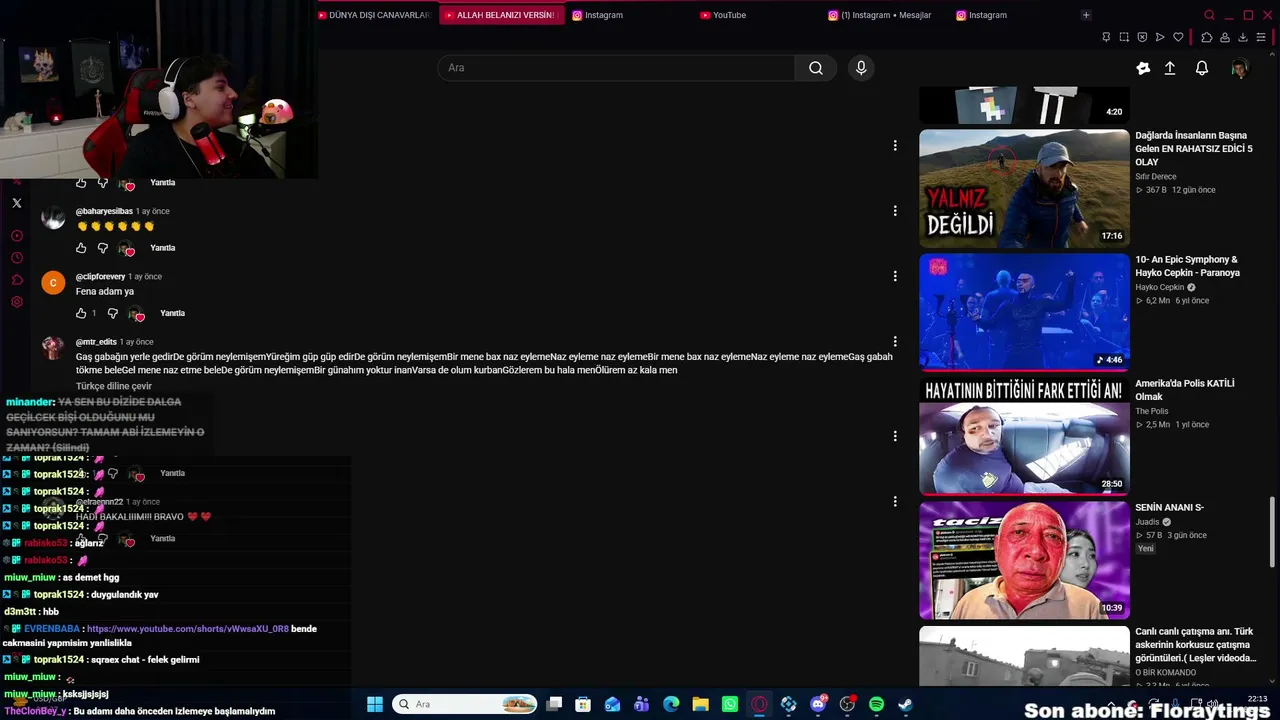Translate @mtr_edits comment with Türkçe diline çevir

point(114,386)
